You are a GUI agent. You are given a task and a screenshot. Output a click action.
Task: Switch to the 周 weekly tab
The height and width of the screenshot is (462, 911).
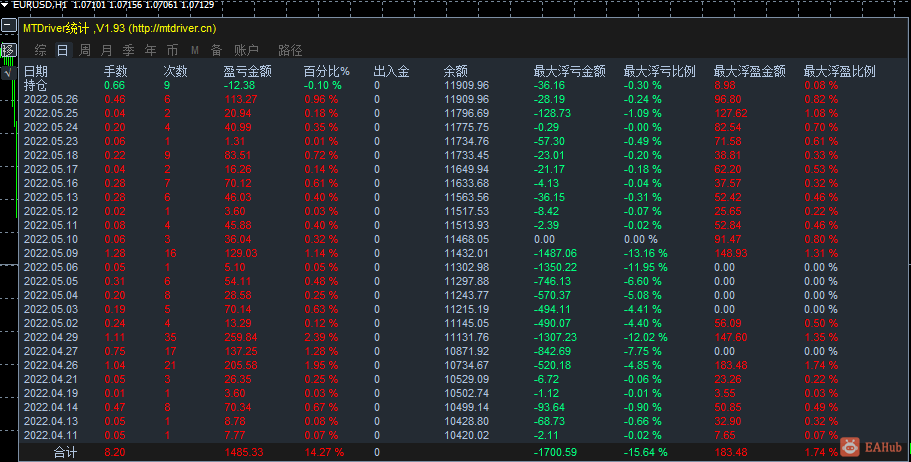tap(85, 50)
